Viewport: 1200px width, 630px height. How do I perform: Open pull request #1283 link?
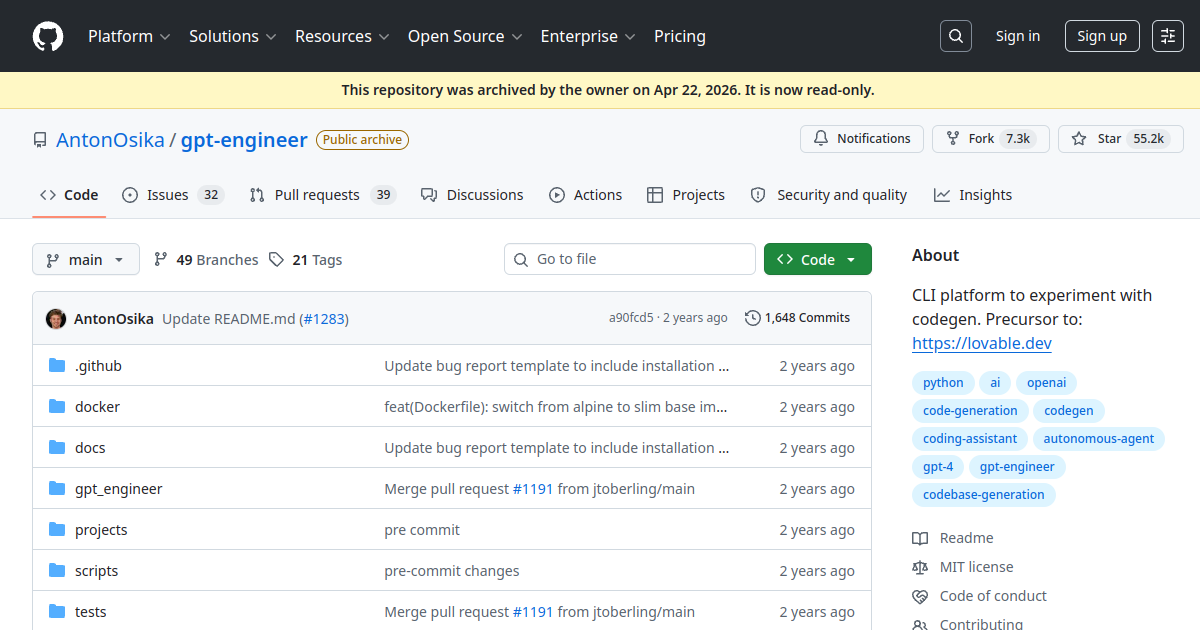click(x=324, y=319)
